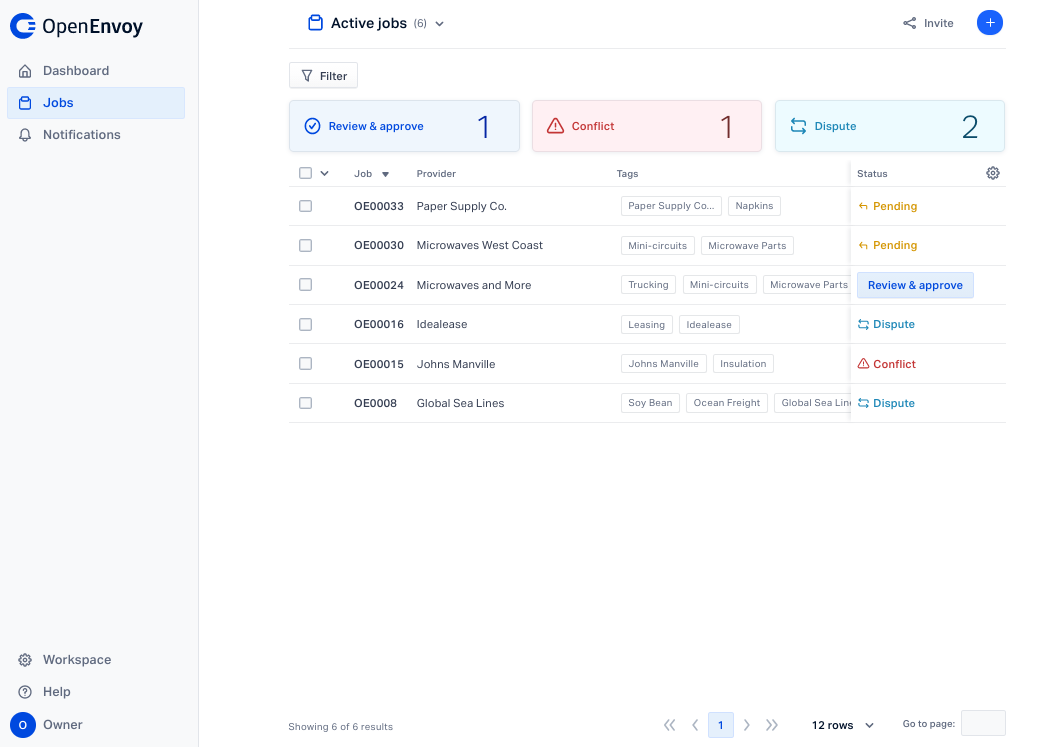1050x747 pixels.
Task: Click Pending status for OE00033
Action: [x=888, y=206]
